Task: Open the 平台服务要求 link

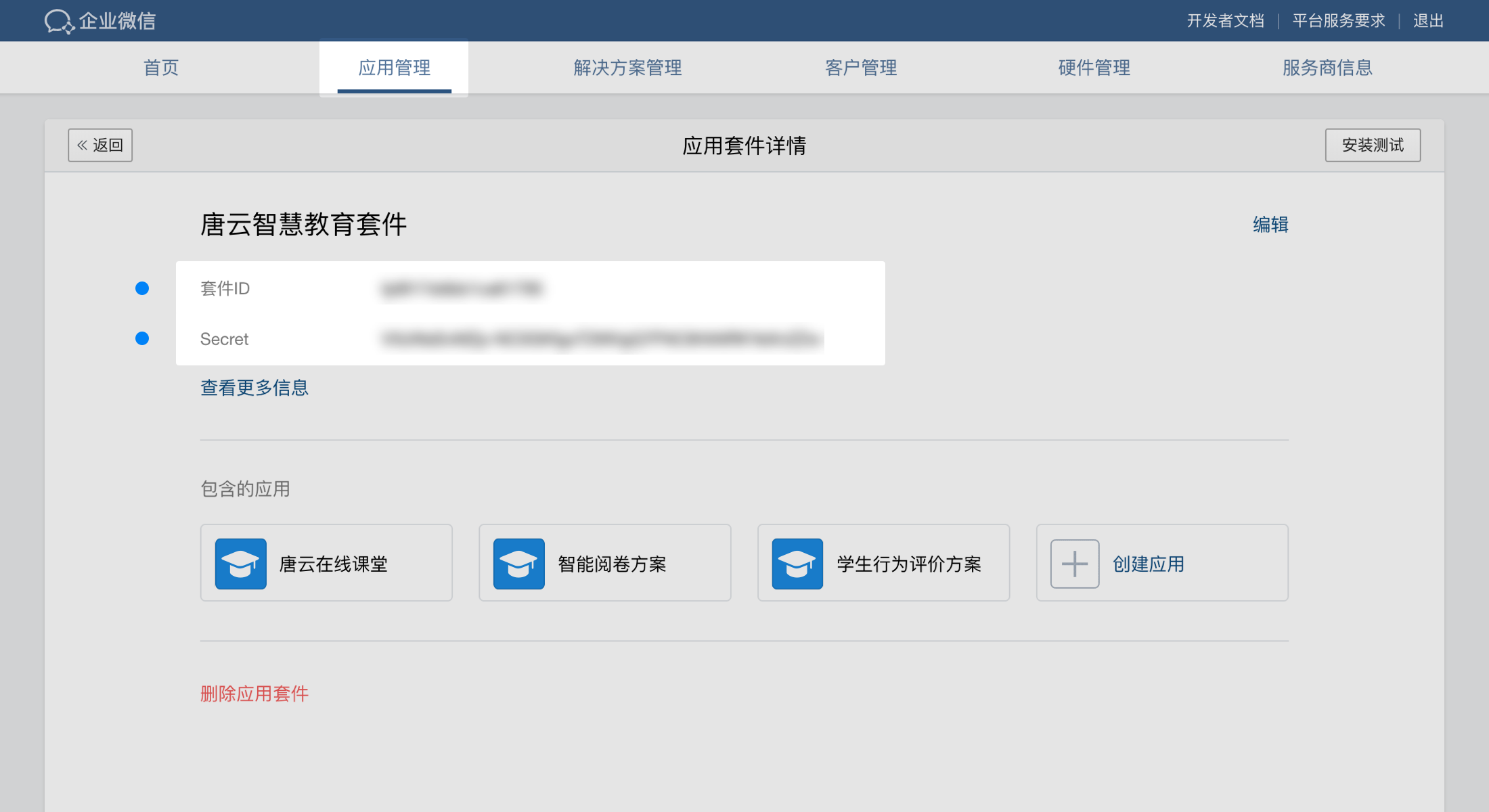Action: point(1339,21)
